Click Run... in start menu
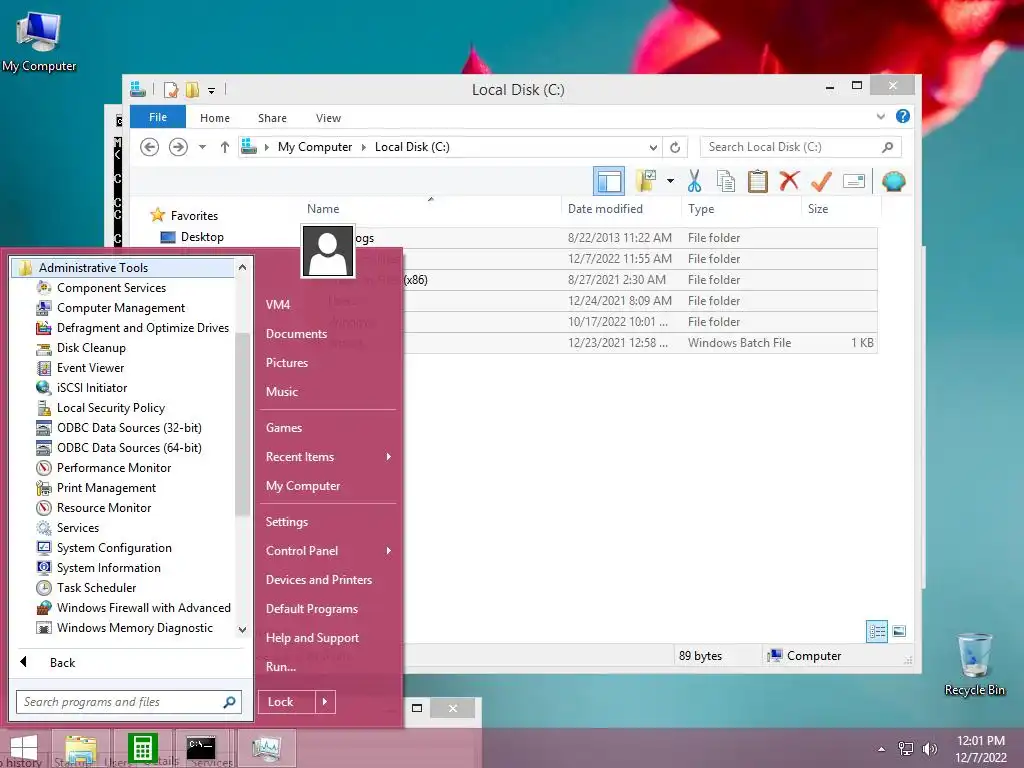Viewport: 1024px width, 768px height. pyautogui.click(x=281, y=667)
